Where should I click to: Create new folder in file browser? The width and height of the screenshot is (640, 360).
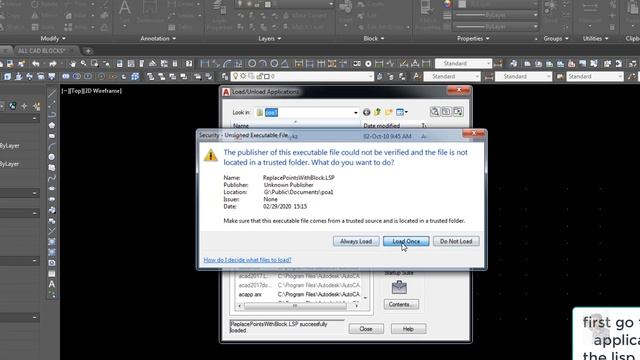tap(389, 112)
